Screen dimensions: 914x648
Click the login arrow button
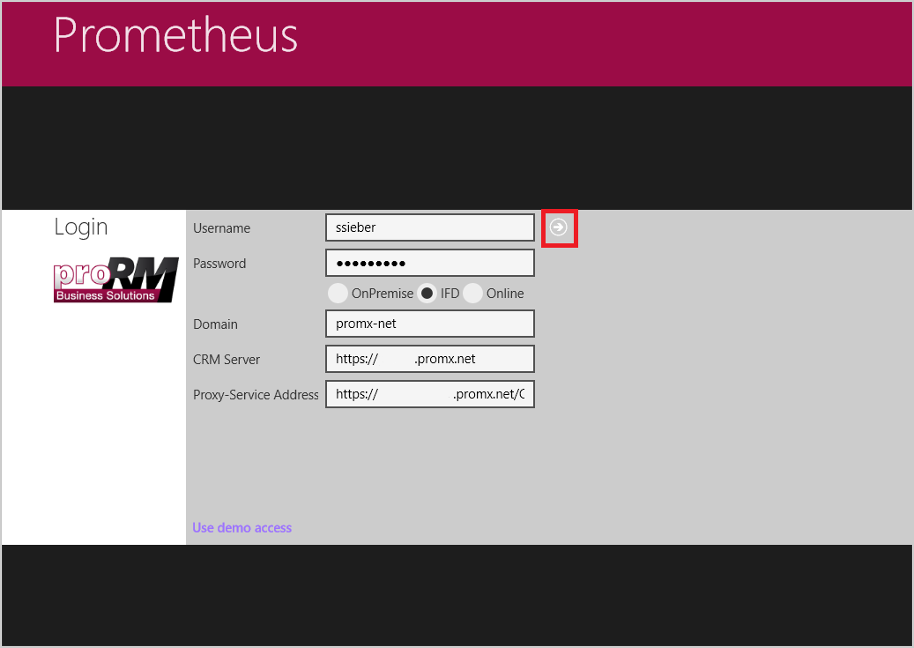558,227
